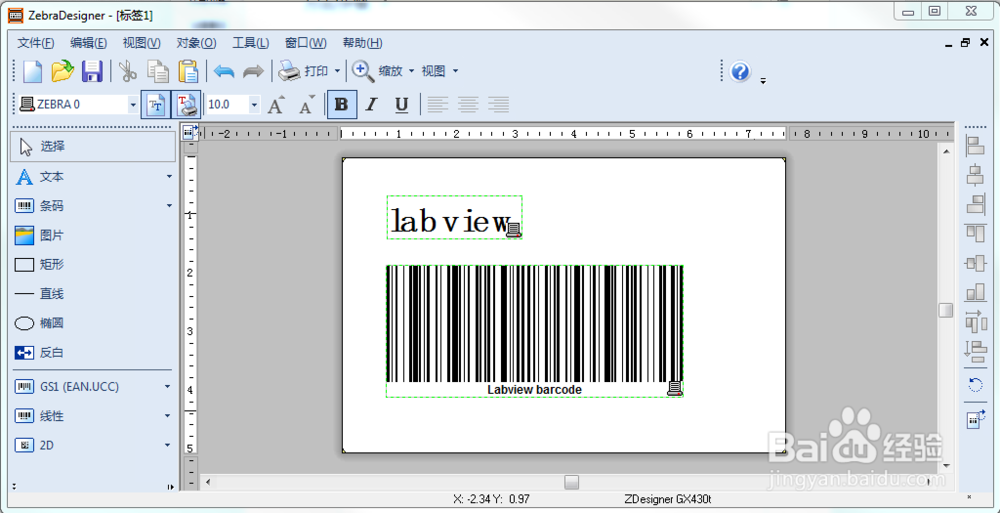Expand the 文本 tool options arrow
The width and height of the screenshot is (1000, 513).
[x=169, y=177]
